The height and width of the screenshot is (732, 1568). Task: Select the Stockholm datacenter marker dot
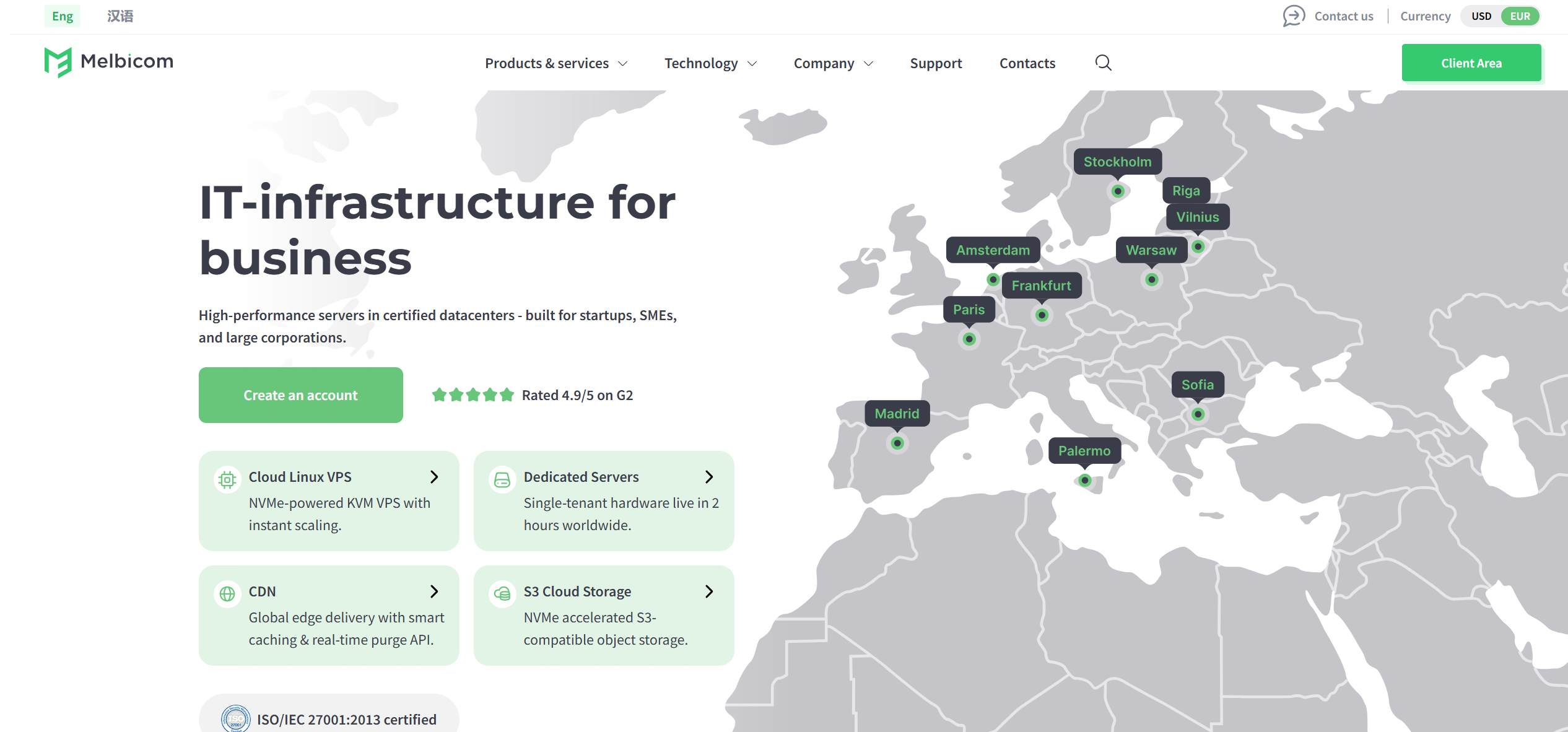(1117, 191)
